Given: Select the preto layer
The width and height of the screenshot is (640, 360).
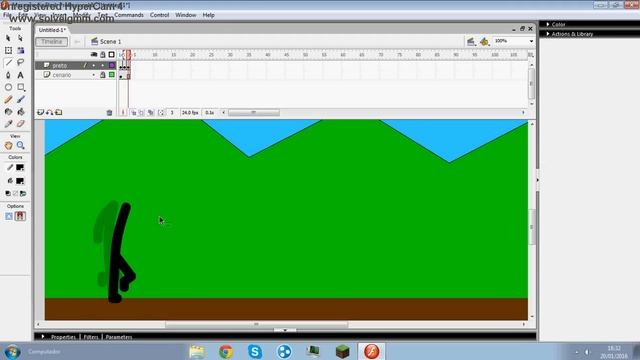Looking at the screenshot, I should (x=60, y=65).
